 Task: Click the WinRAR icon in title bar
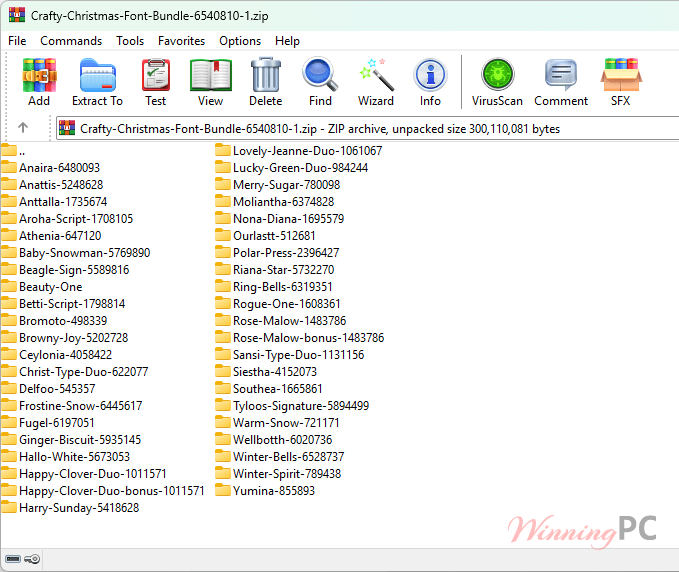16,15
